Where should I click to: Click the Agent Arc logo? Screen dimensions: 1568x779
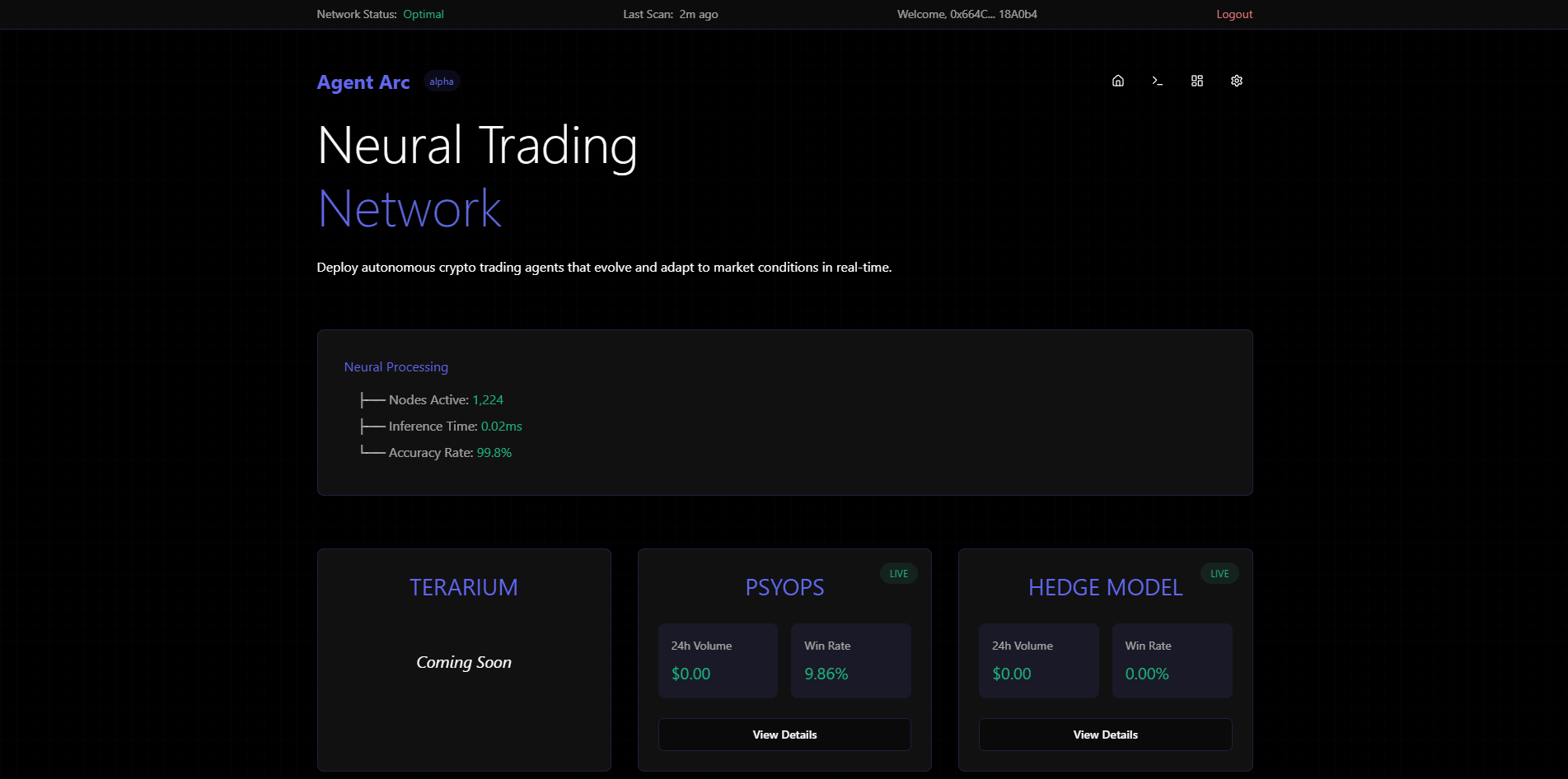pos(363,82)
